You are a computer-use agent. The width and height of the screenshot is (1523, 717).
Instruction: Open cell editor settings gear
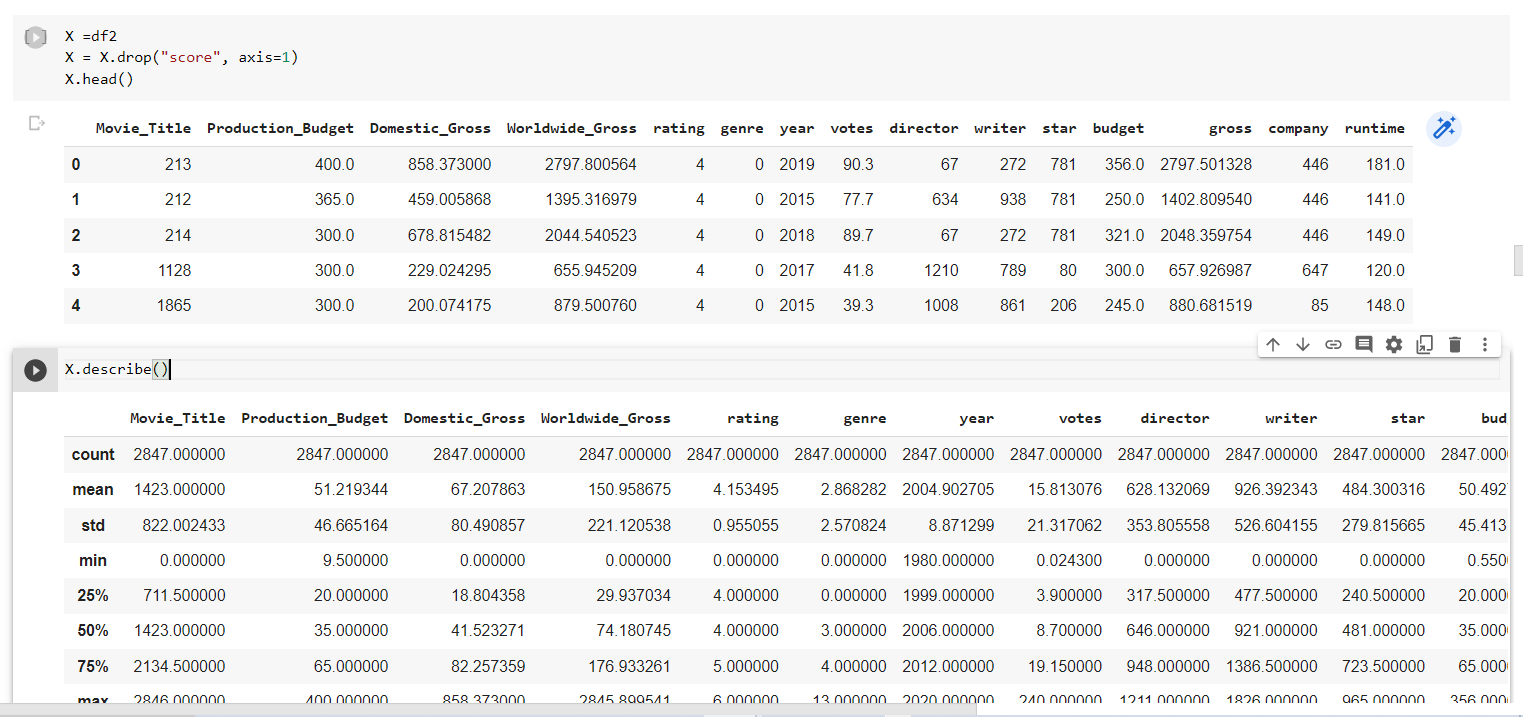1394,344
